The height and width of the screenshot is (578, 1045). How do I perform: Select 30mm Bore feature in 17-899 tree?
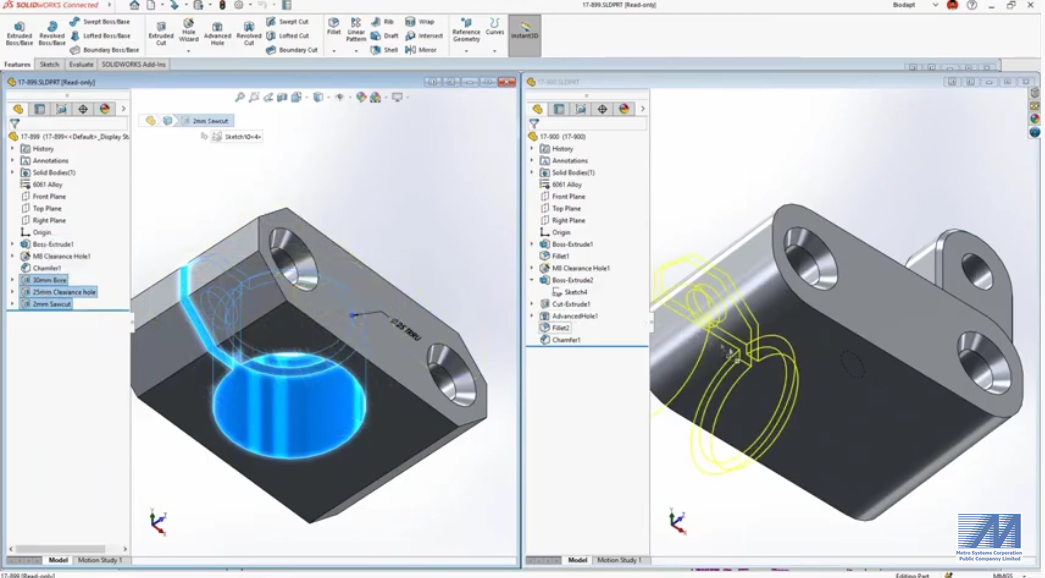pos(44,280)
